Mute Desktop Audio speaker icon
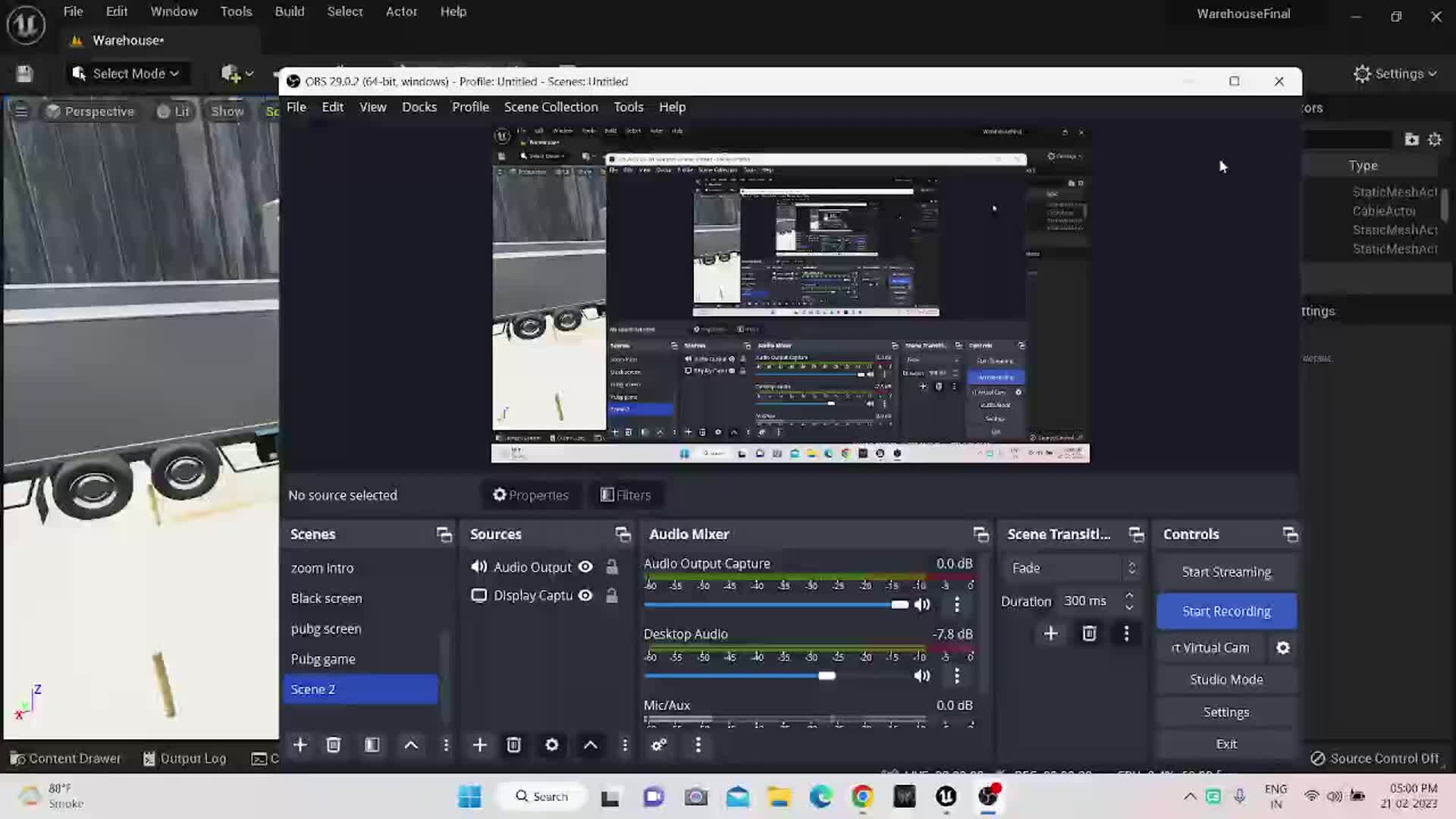This screenshot has height=819, width=1456. point(922,676)
